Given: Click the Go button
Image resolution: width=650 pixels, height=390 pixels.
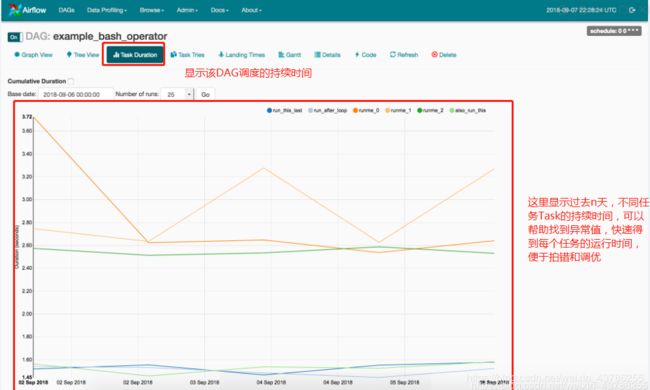Looking at the screenshot, I should (205, 94).
